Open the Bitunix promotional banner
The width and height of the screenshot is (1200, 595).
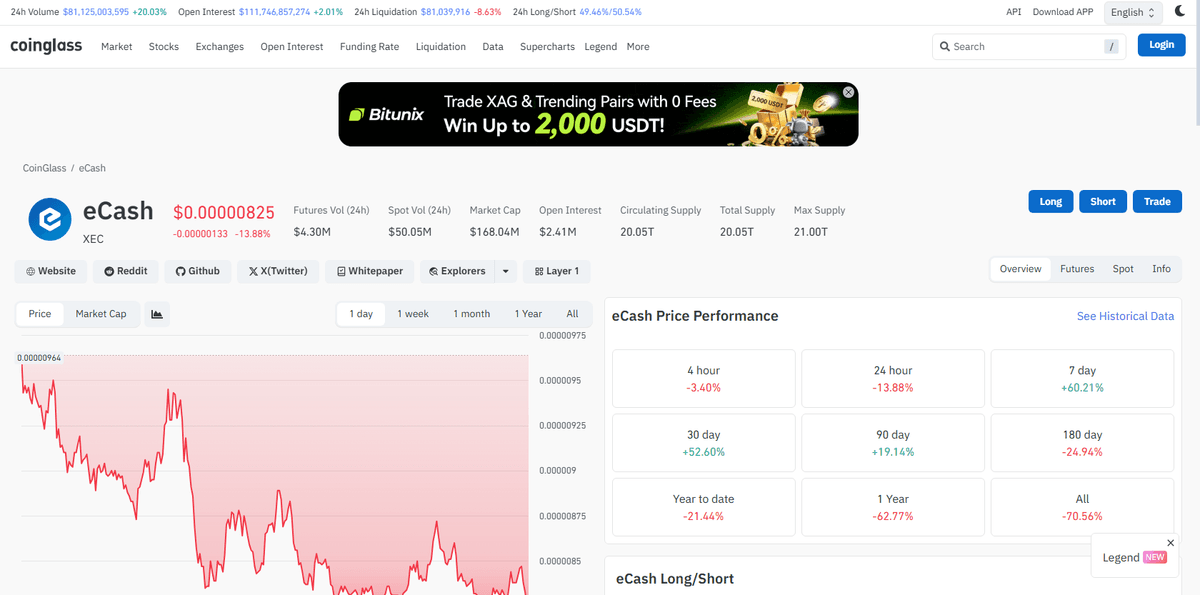click(598, 114)
